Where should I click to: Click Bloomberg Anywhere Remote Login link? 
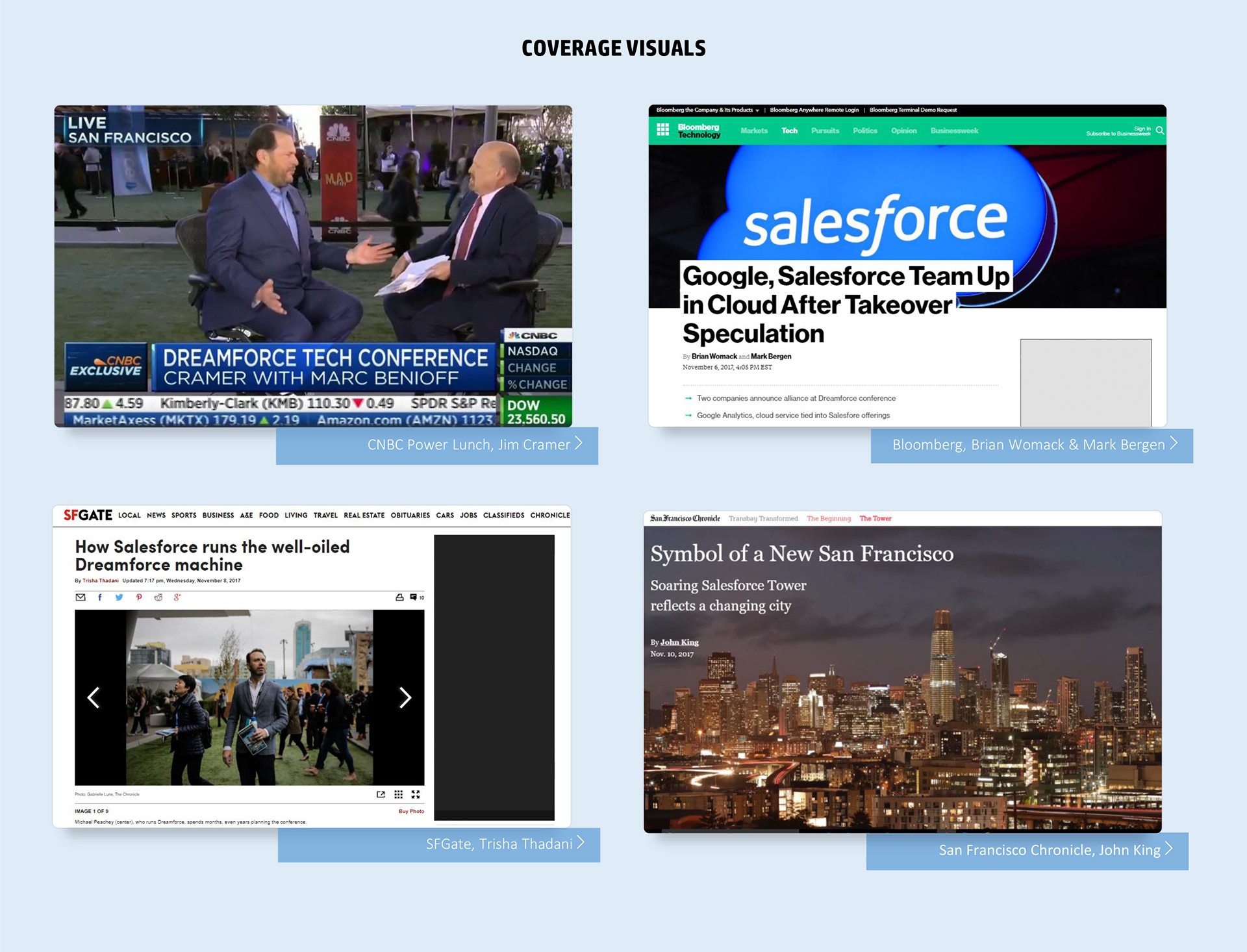tap(814, 110)
